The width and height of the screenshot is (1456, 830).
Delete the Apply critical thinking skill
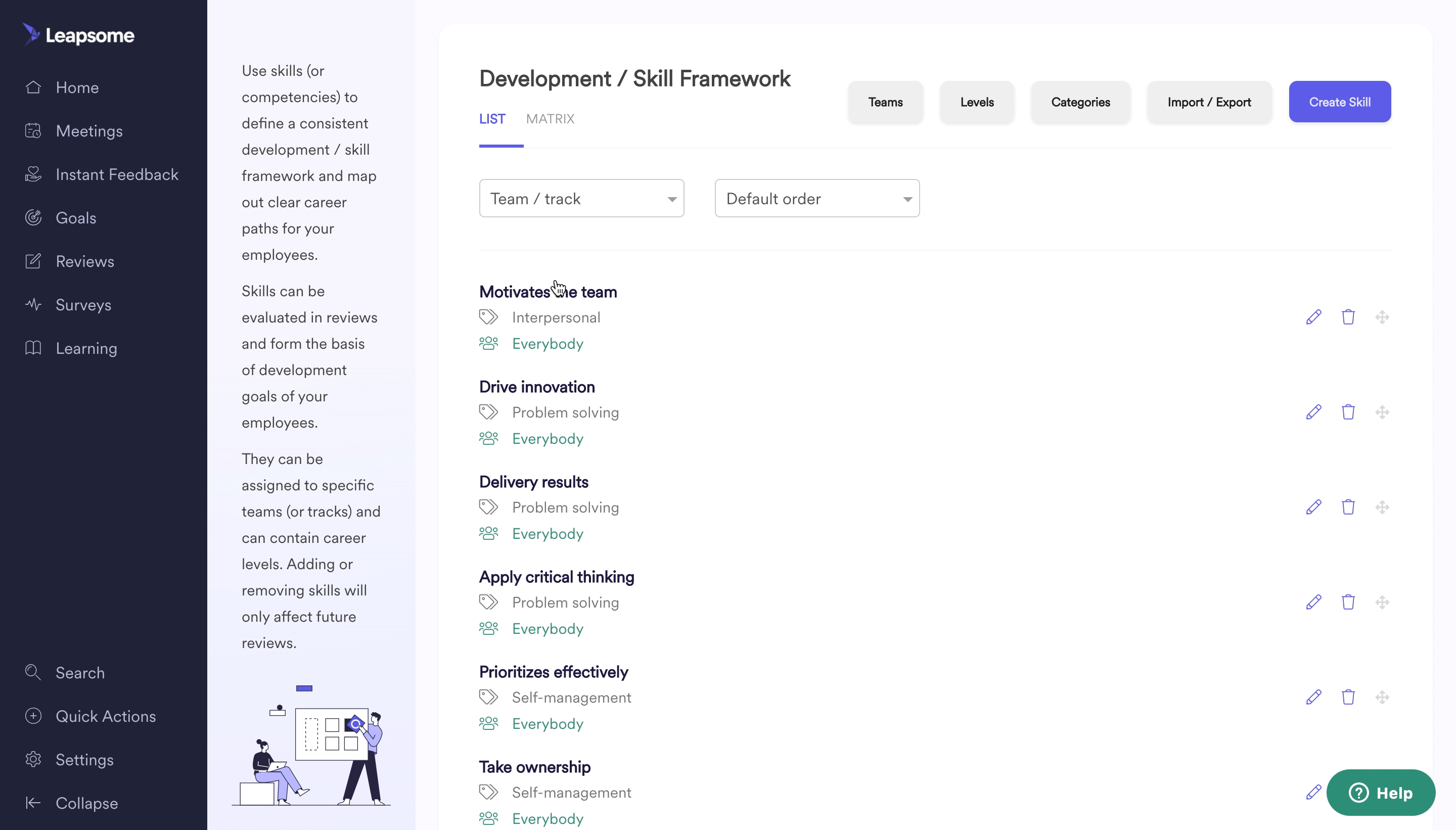1348,602
